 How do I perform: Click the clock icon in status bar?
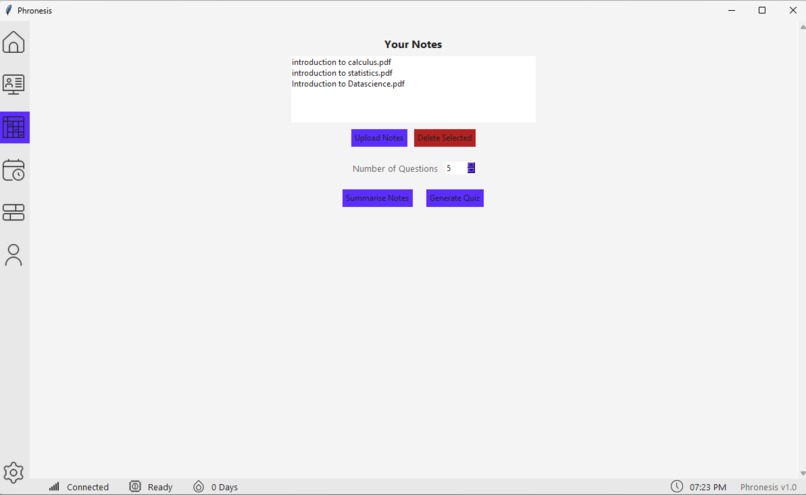point(677,486)
